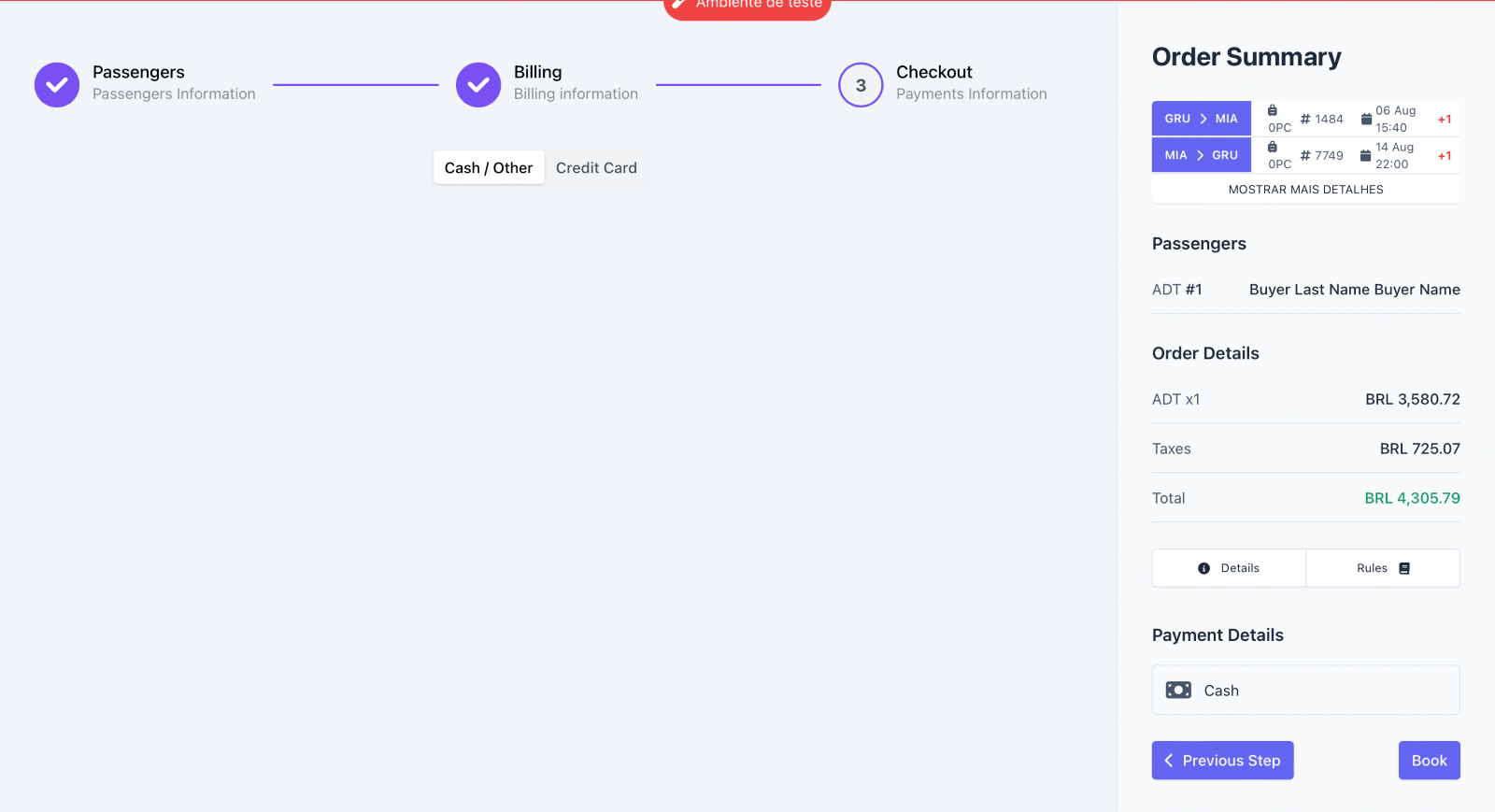
Task: Click the calendar icon next to 06 Aug
Action: click(x=1366, y=119)
